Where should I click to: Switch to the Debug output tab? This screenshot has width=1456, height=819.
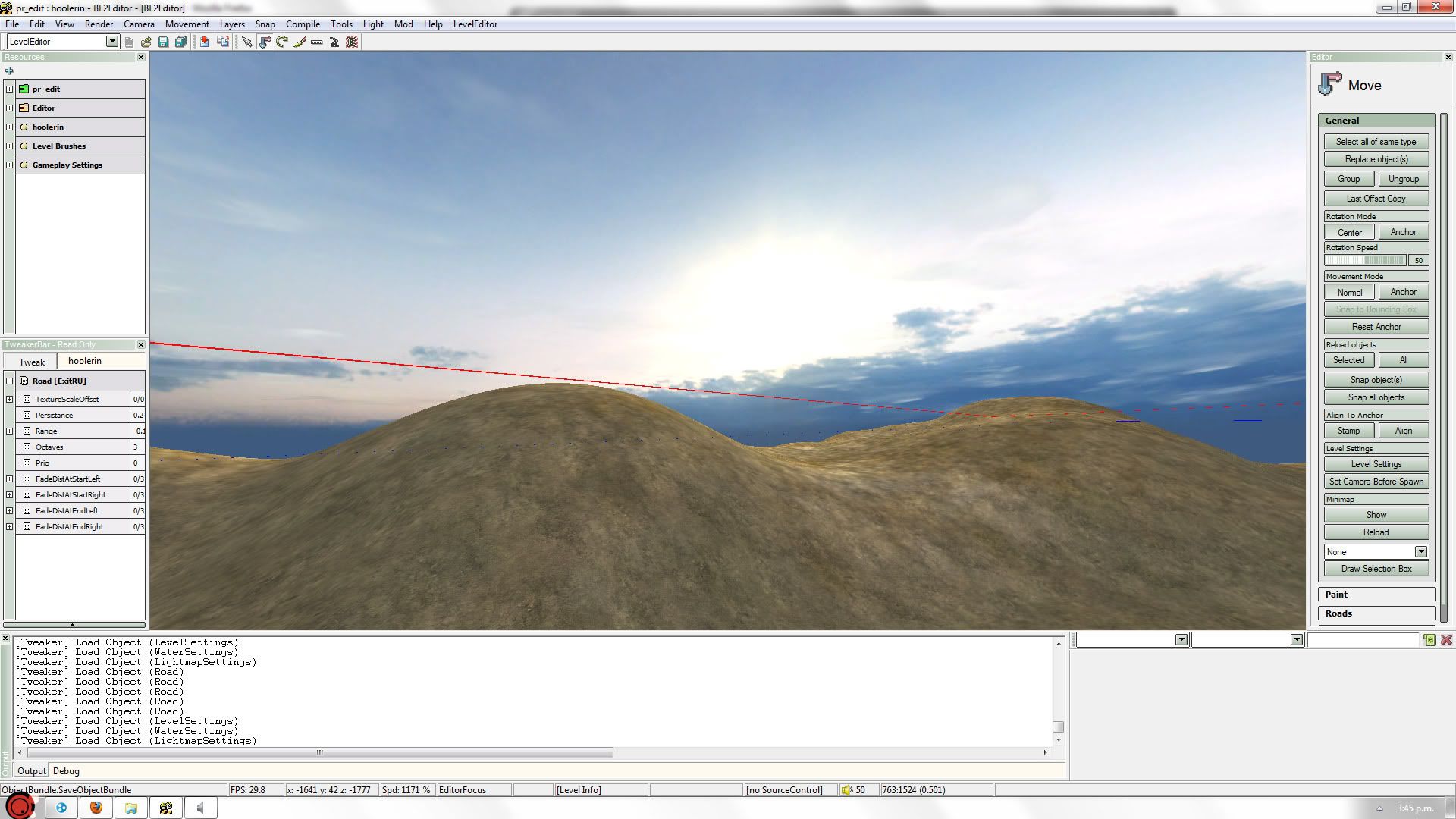(x=66, y=771)
